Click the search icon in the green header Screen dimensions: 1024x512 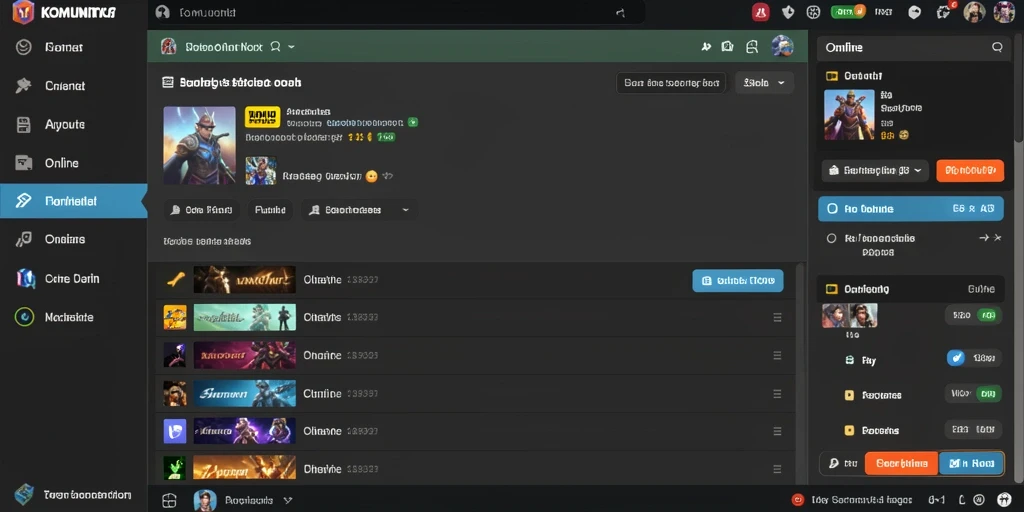point(275,46)
